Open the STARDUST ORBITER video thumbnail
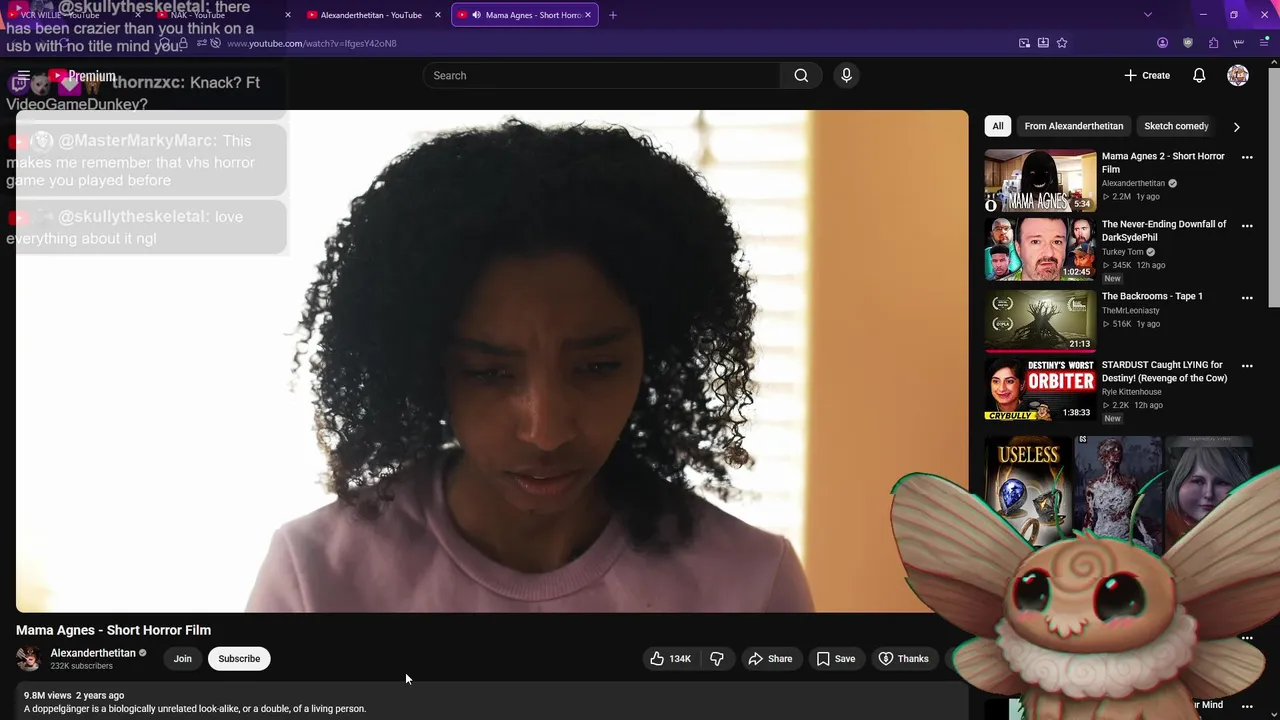Screen dimensions: 1280x720 click(1040, 390)
